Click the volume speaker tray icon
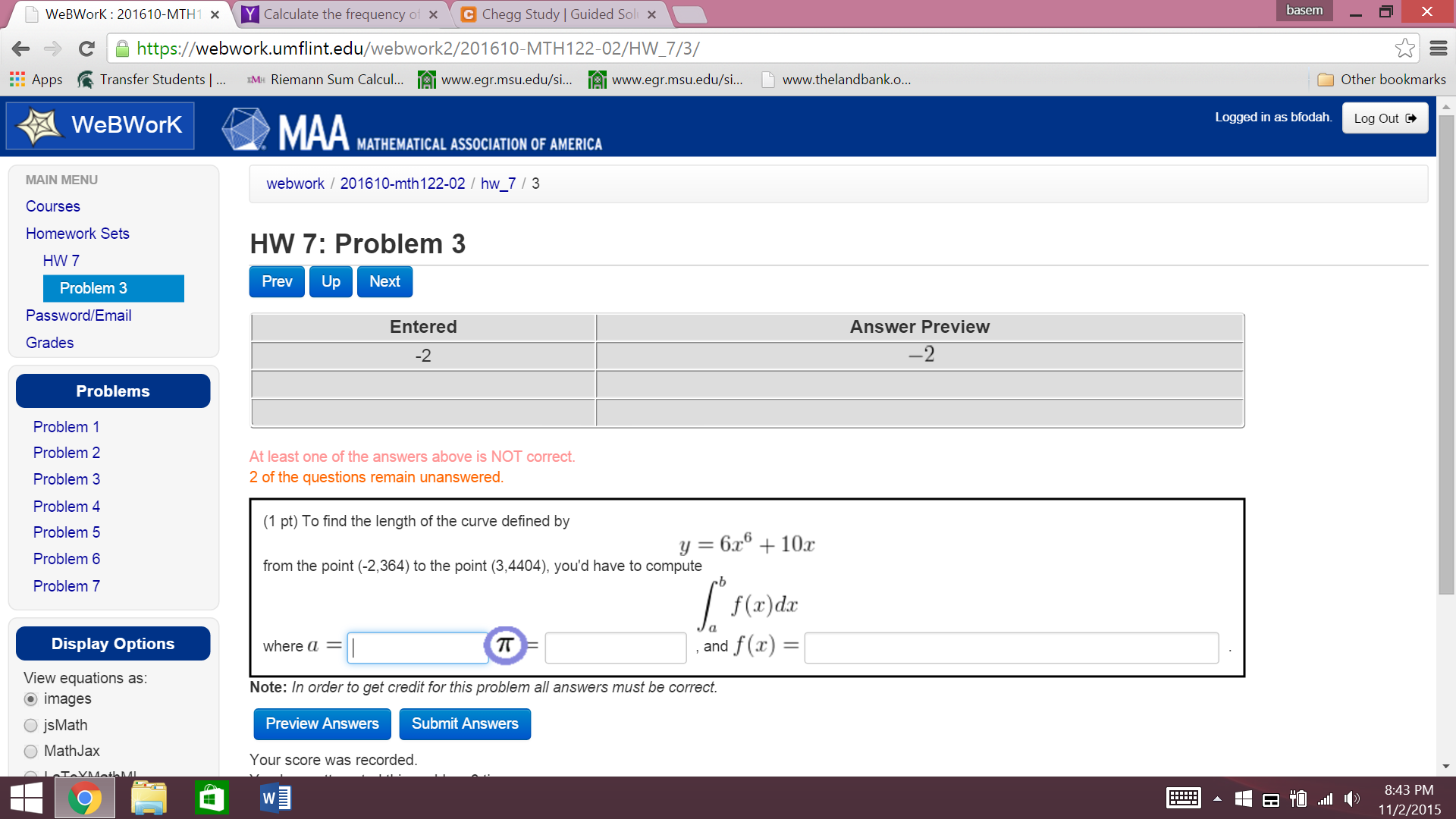 (x=1351, y=799)
